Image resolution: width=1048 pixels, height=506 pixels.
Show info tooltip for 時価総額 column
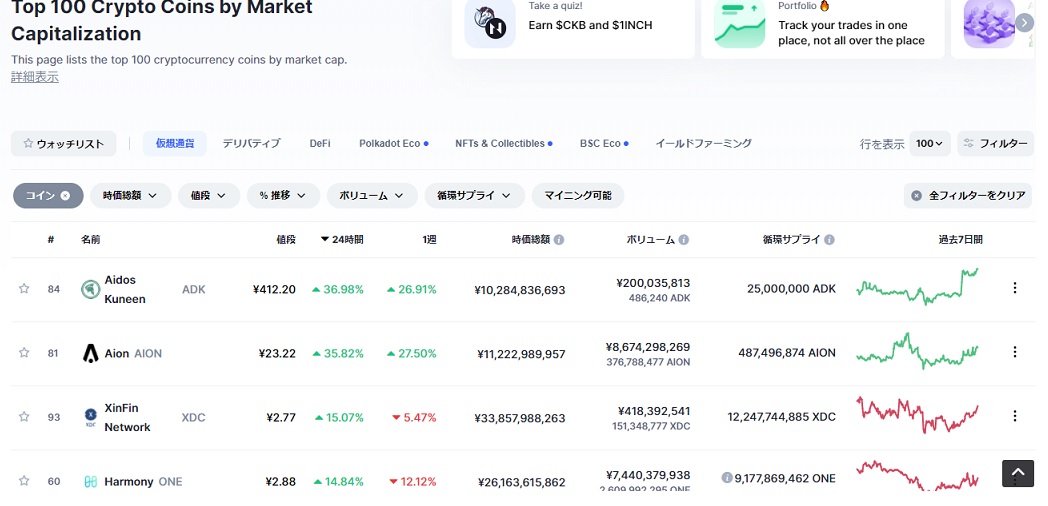point(559,239)
